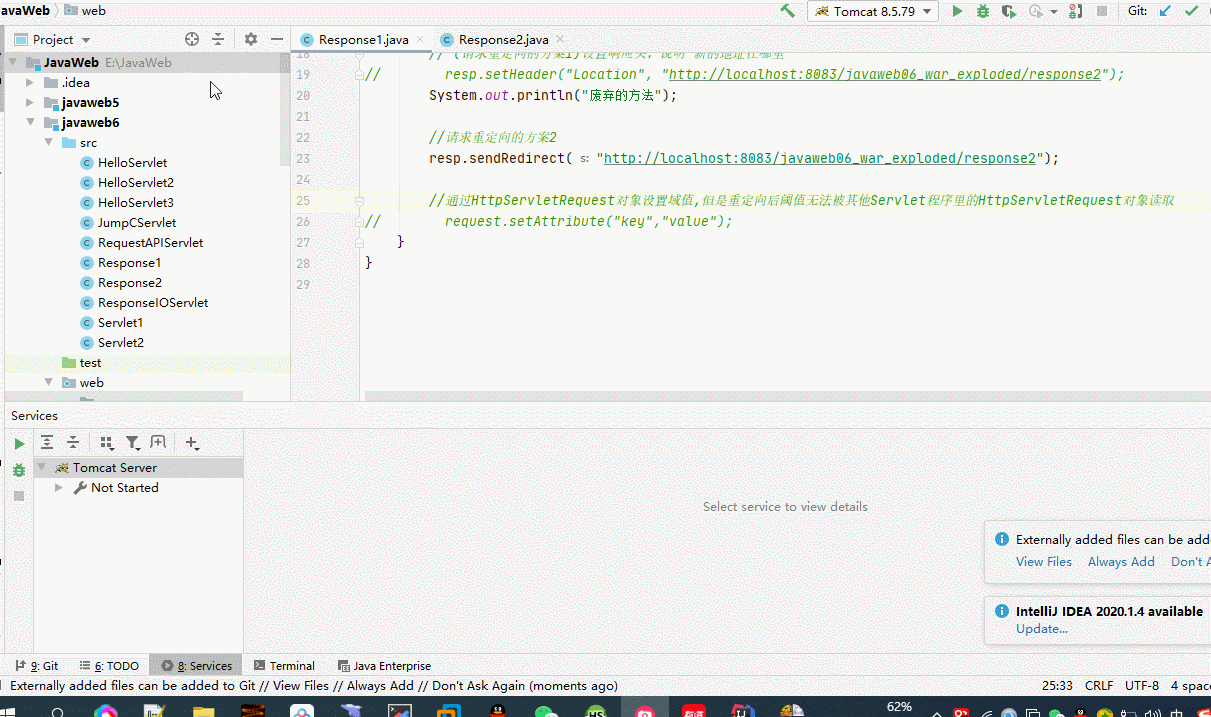This screenshot has height=717, width=1211.
Task: Click the locate opened file crosshair icon
Action: [x=192, y=39]
